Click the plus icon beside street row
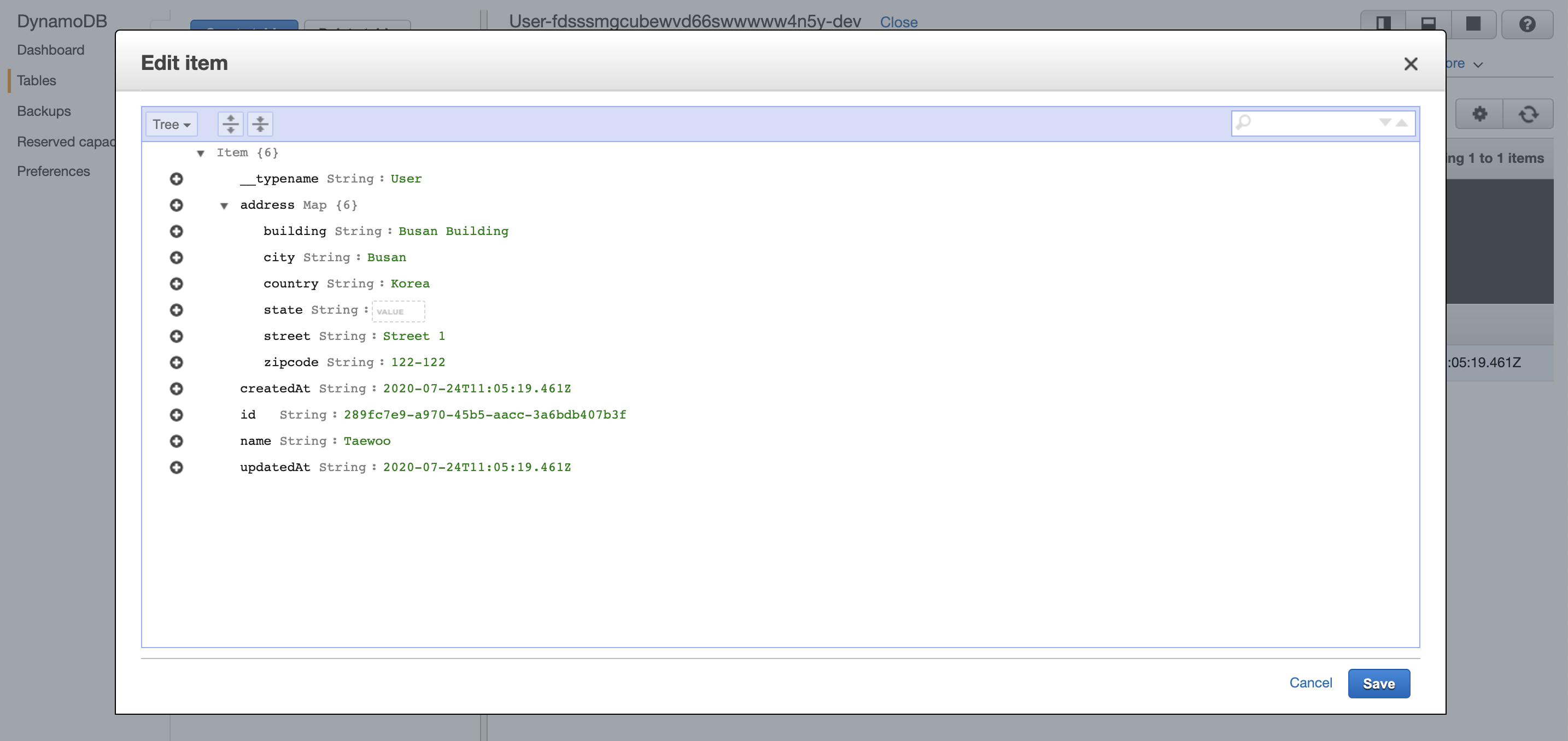Image resolution: width=1568 pixels, height=741 pixels. 177,337
